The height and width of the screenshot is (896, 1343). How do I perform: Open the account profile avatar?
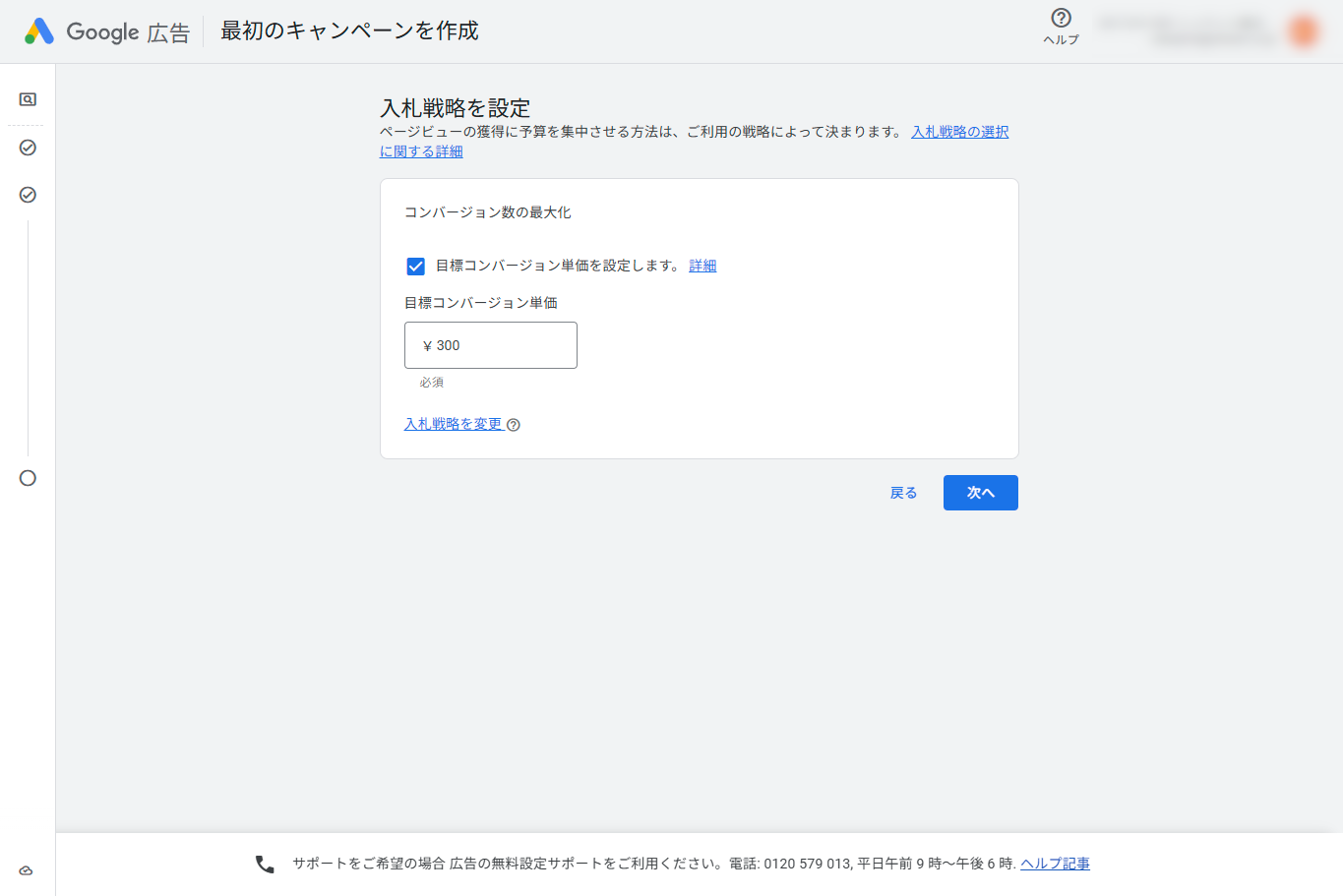(1302, 30)
